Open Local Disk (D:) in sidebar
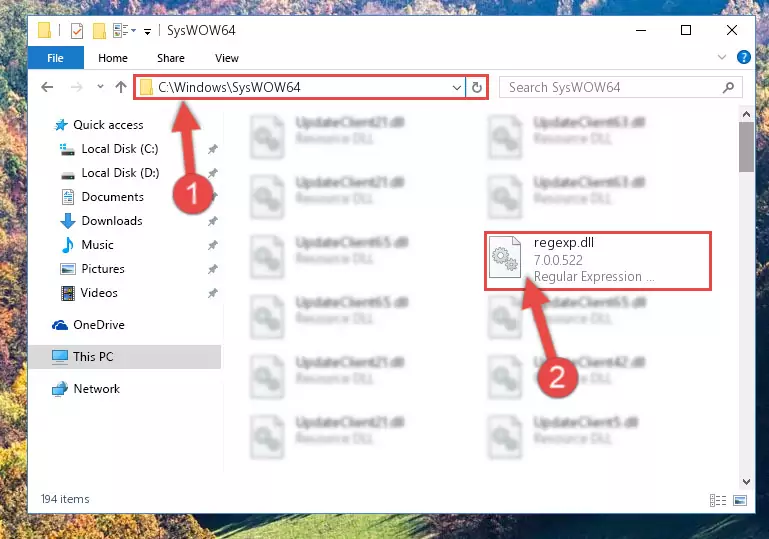 click(120, 173)
